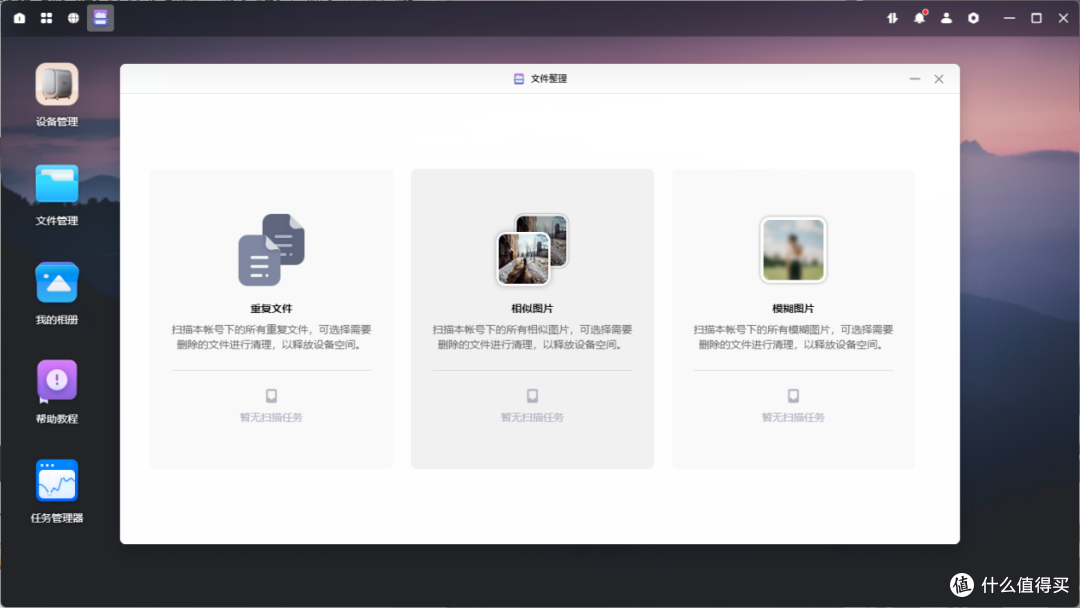Open the transfer arrows icon

tap(893, 18)
